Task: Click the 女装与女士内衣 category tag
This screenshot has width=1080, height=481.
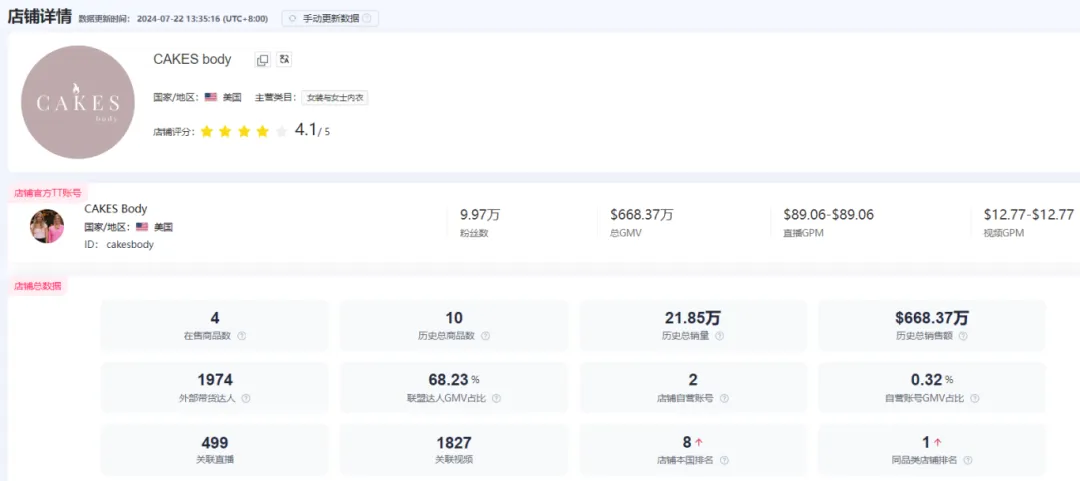Action: coord(335,98)
